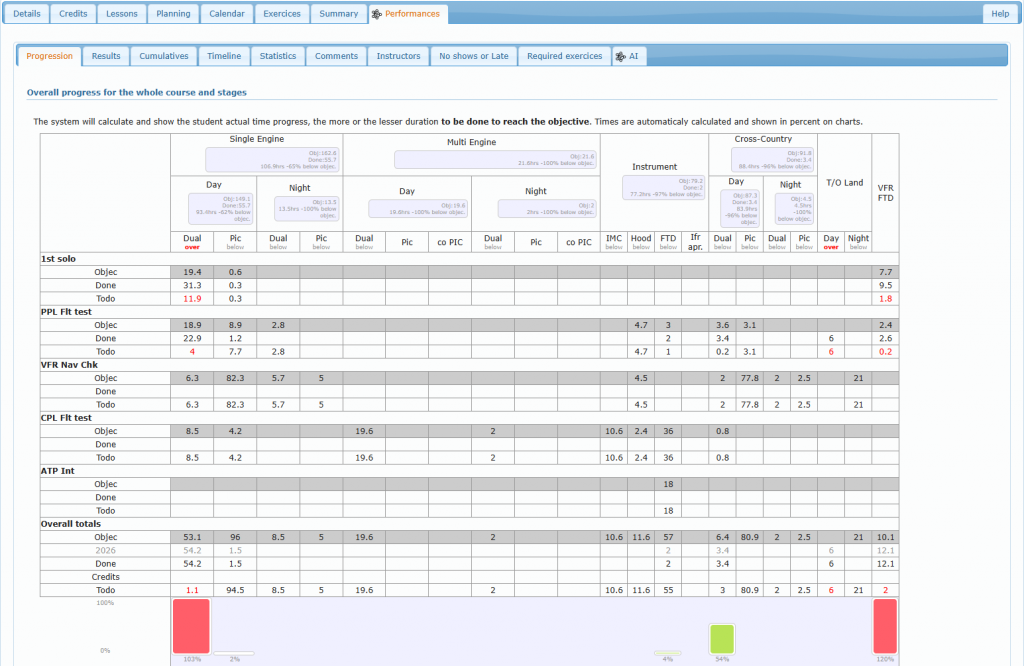Show the Timeline sub-tab

pyautogui.click(x=224, y=56)
